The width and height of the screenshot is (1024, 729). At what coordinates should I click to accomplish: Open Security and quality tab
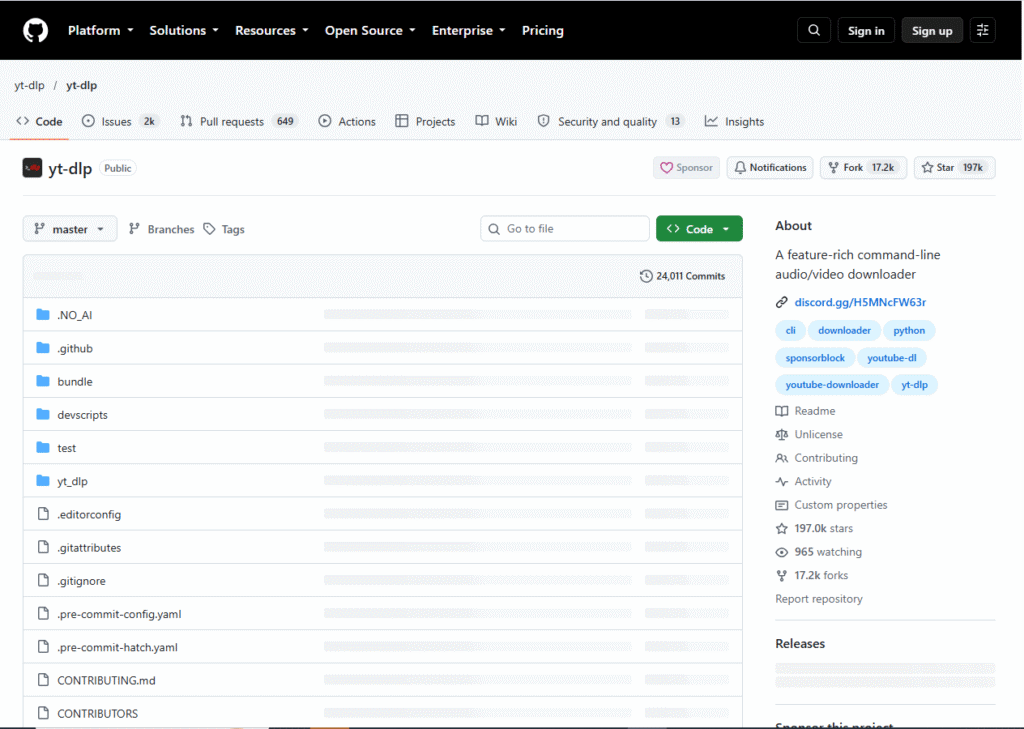coord(610,122)
